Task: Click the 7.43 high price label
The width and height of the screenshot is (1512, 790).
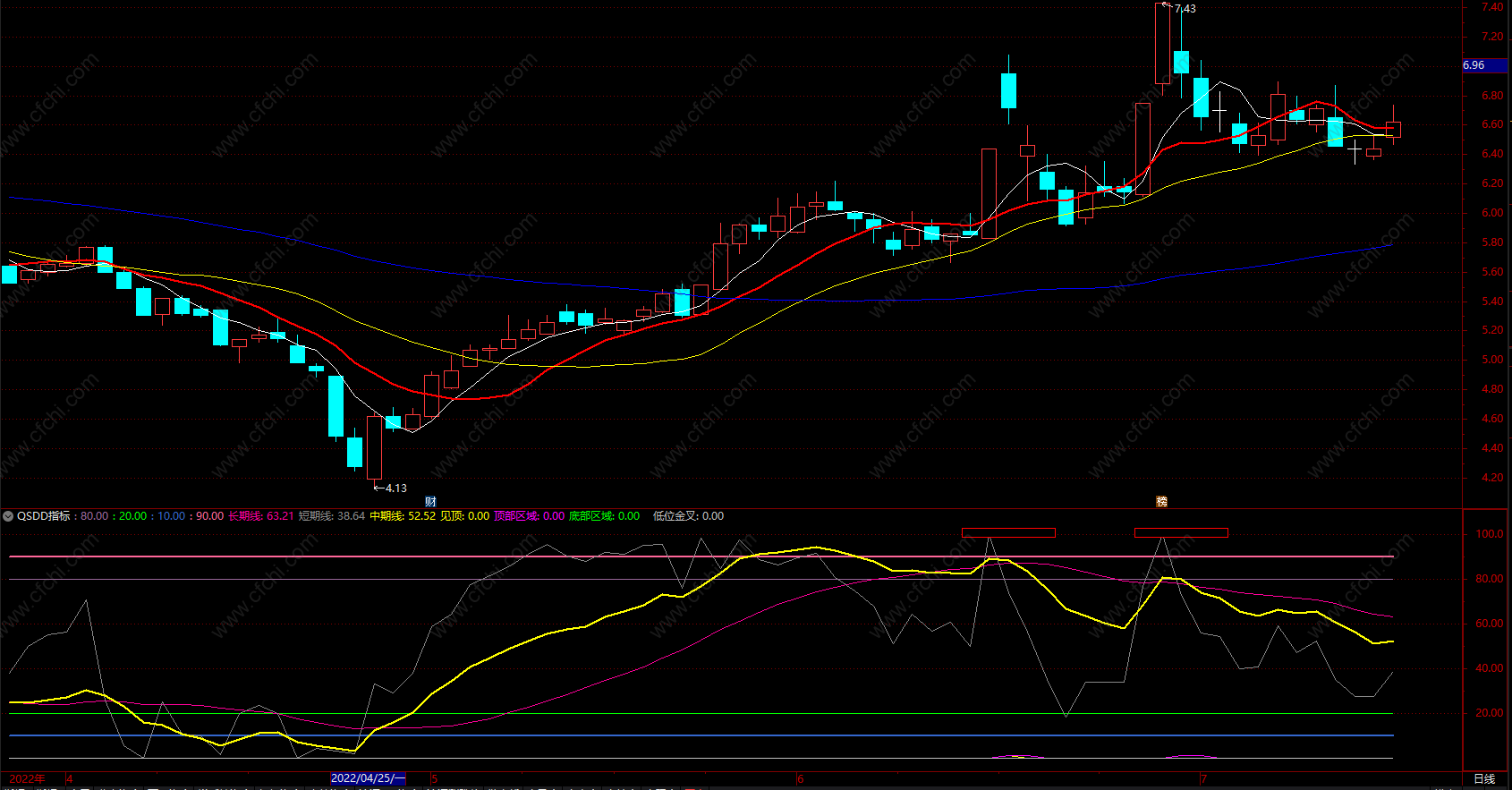Action: click(1185, 9)
